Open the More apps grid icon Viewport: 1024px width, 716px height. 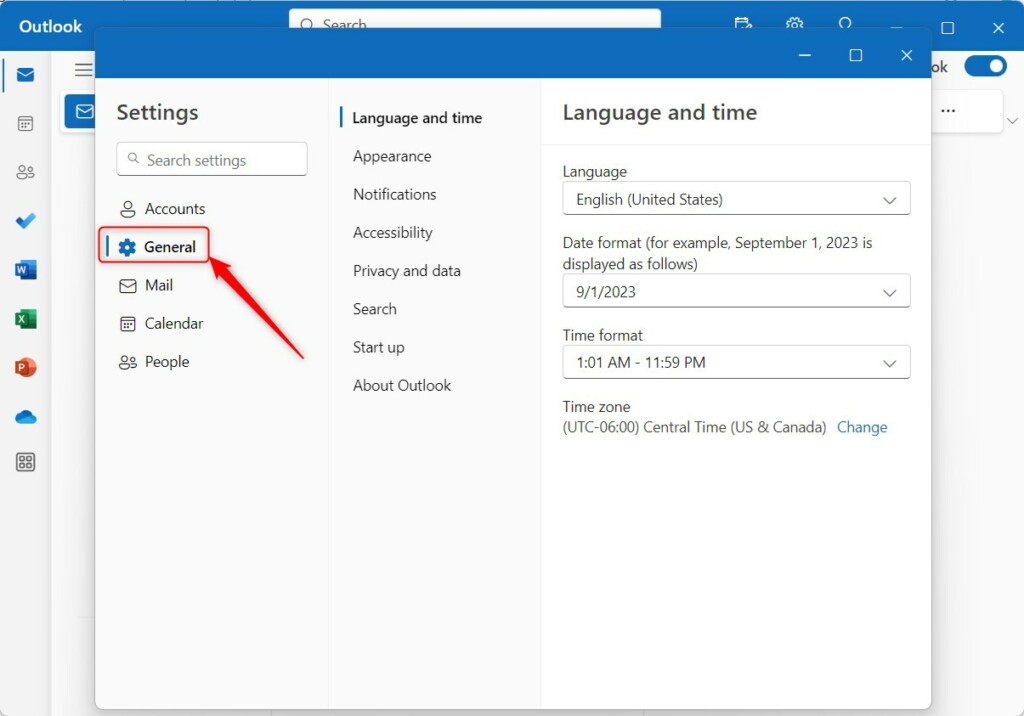[x=25, y=462]
